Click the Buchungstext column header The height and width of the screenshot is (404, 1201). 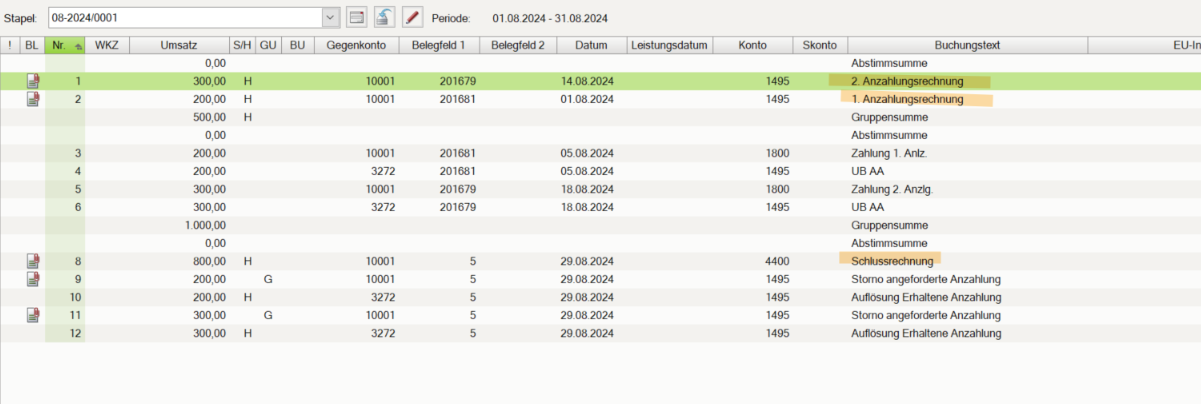click(x=967, y=45)
